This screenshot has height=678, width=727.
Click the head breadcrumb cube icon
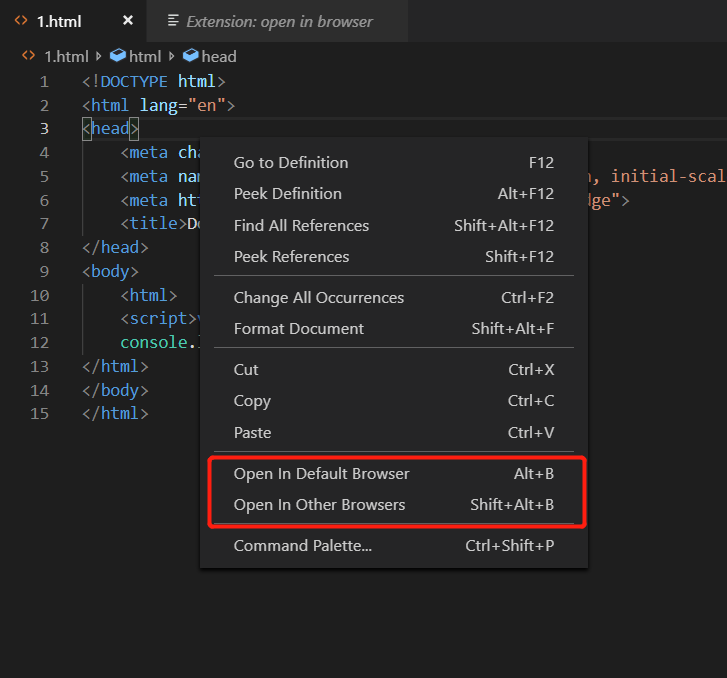coord(191,57)
